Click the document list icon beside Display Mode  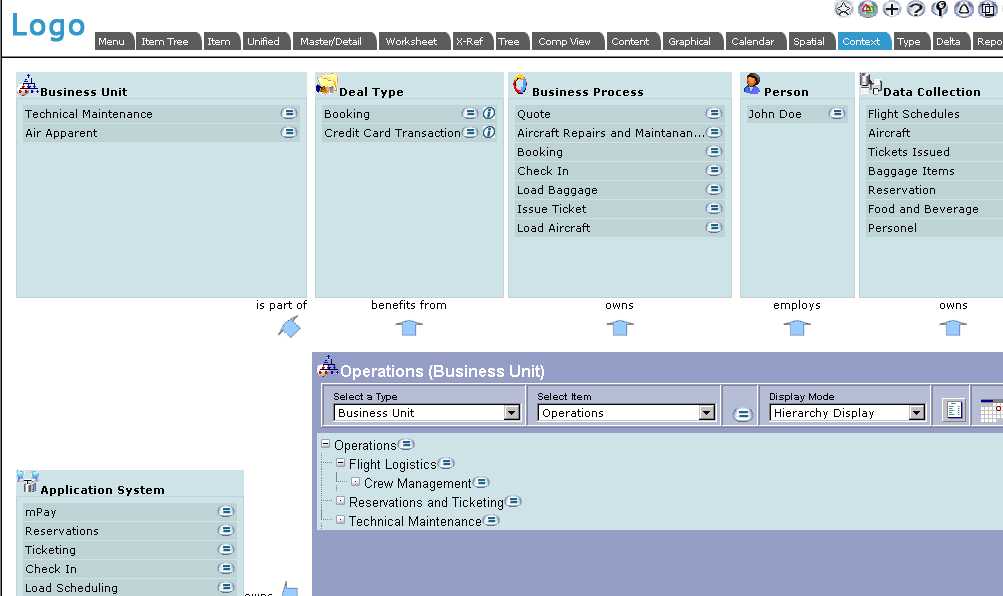pos(953,410)
